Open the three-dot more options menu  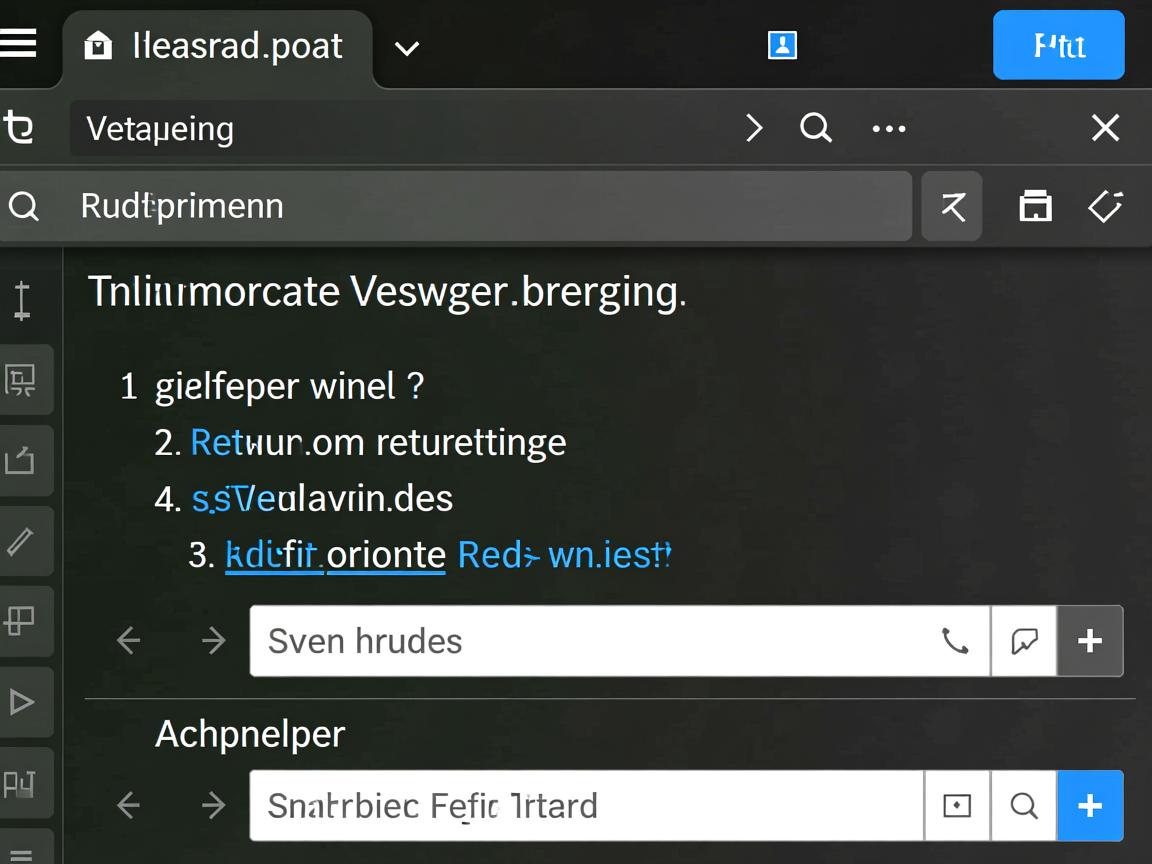pos(889,128)
